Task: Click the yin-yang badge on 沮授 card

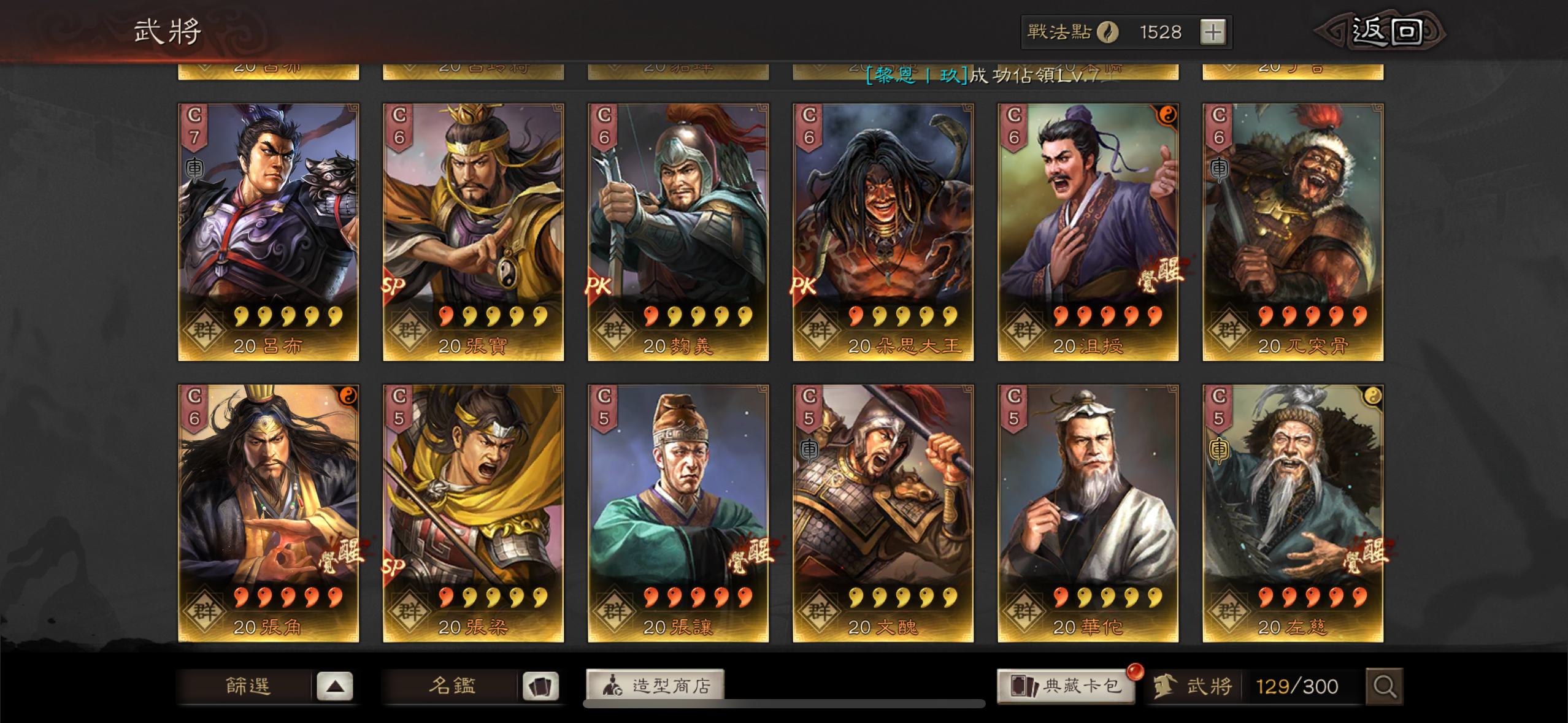Action: [1167, 115]
